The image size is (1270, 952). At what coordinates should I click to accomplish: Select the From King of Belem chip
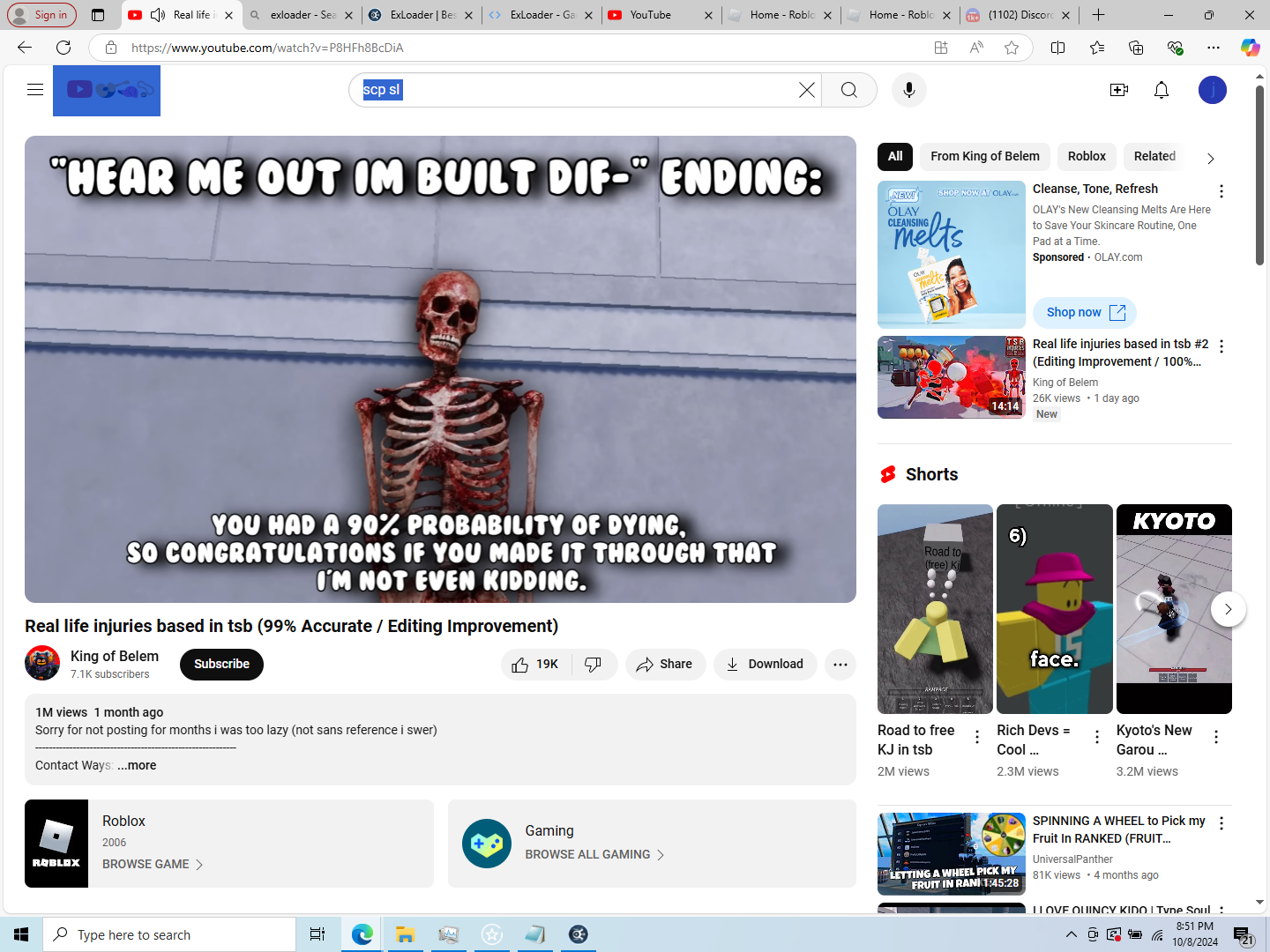(x=985, y=156)
